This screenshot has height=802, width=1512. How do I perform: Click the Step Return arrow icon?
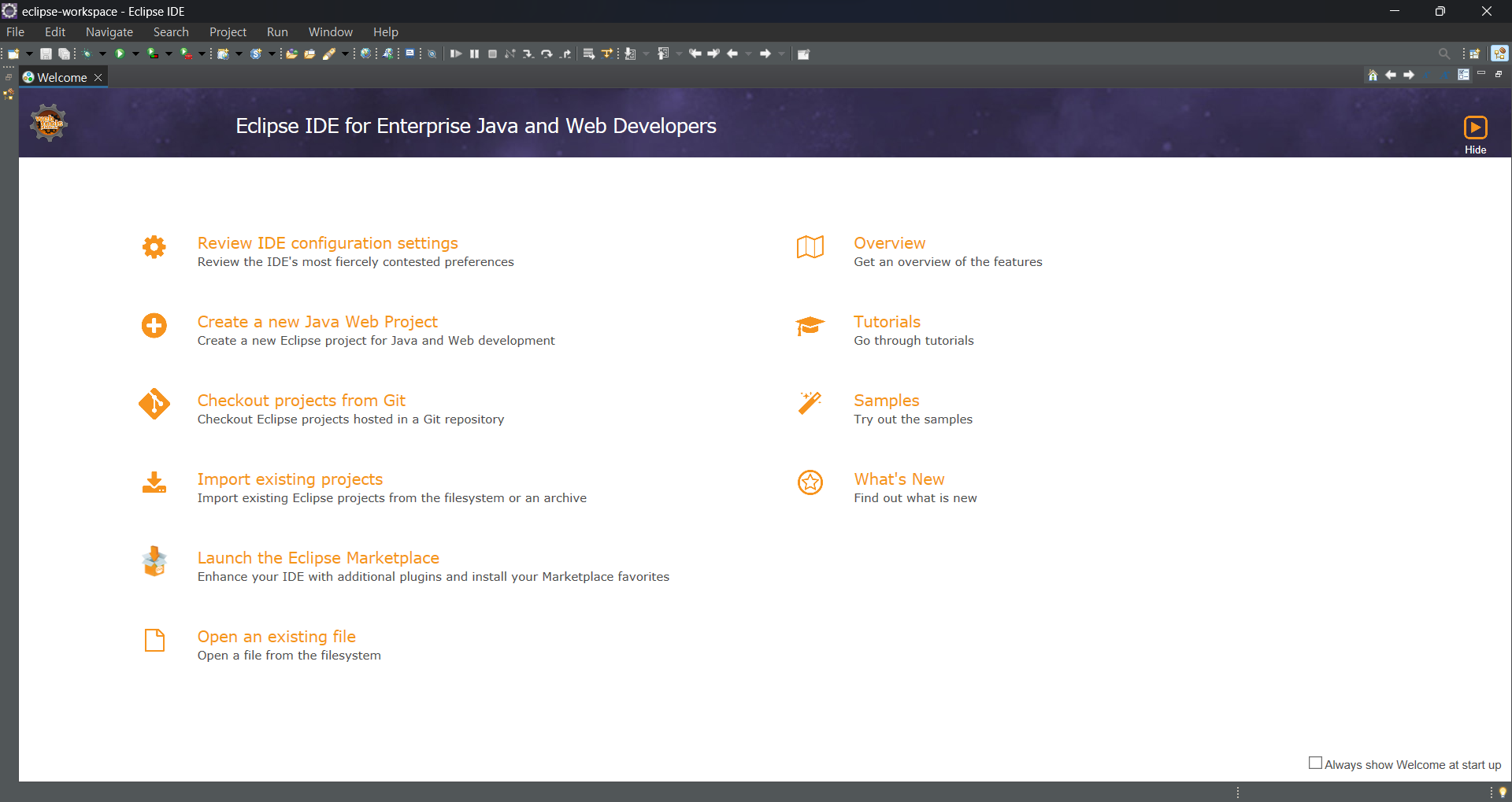coord(565,54)
